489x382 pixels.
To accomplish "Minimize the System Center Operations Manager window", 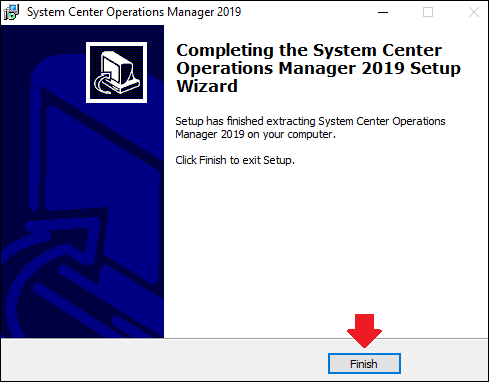I will (383, 12).
